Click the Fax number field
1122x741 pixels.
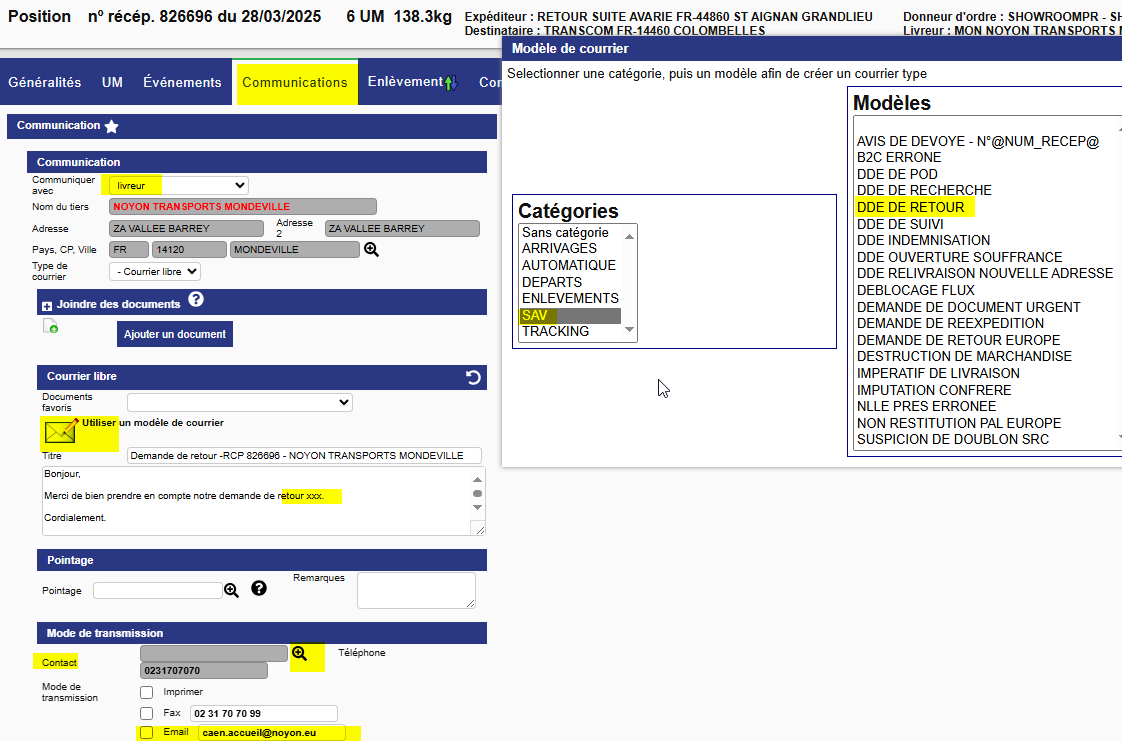click(x=263, y=714)
